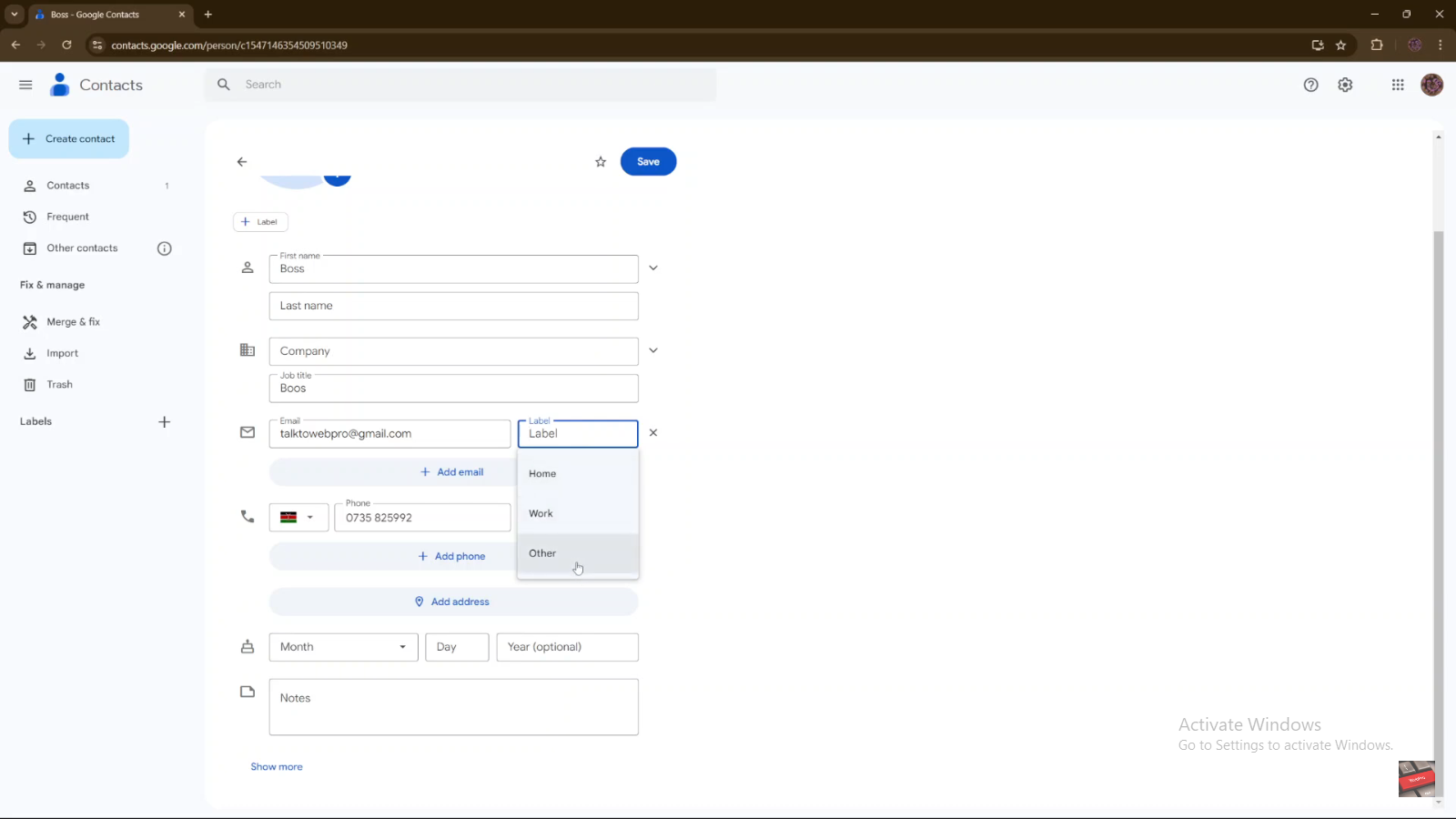Click the birthday Day field

457,647
